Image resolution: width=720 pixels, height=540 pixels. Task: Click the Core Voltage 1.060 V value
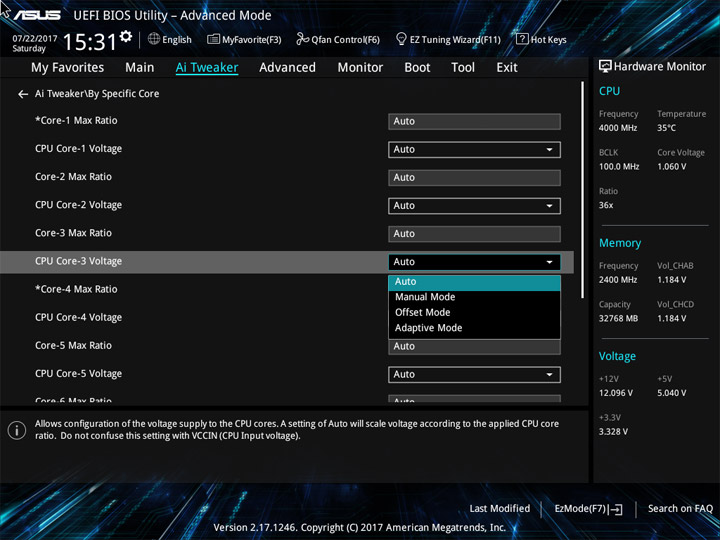(671, 167)
